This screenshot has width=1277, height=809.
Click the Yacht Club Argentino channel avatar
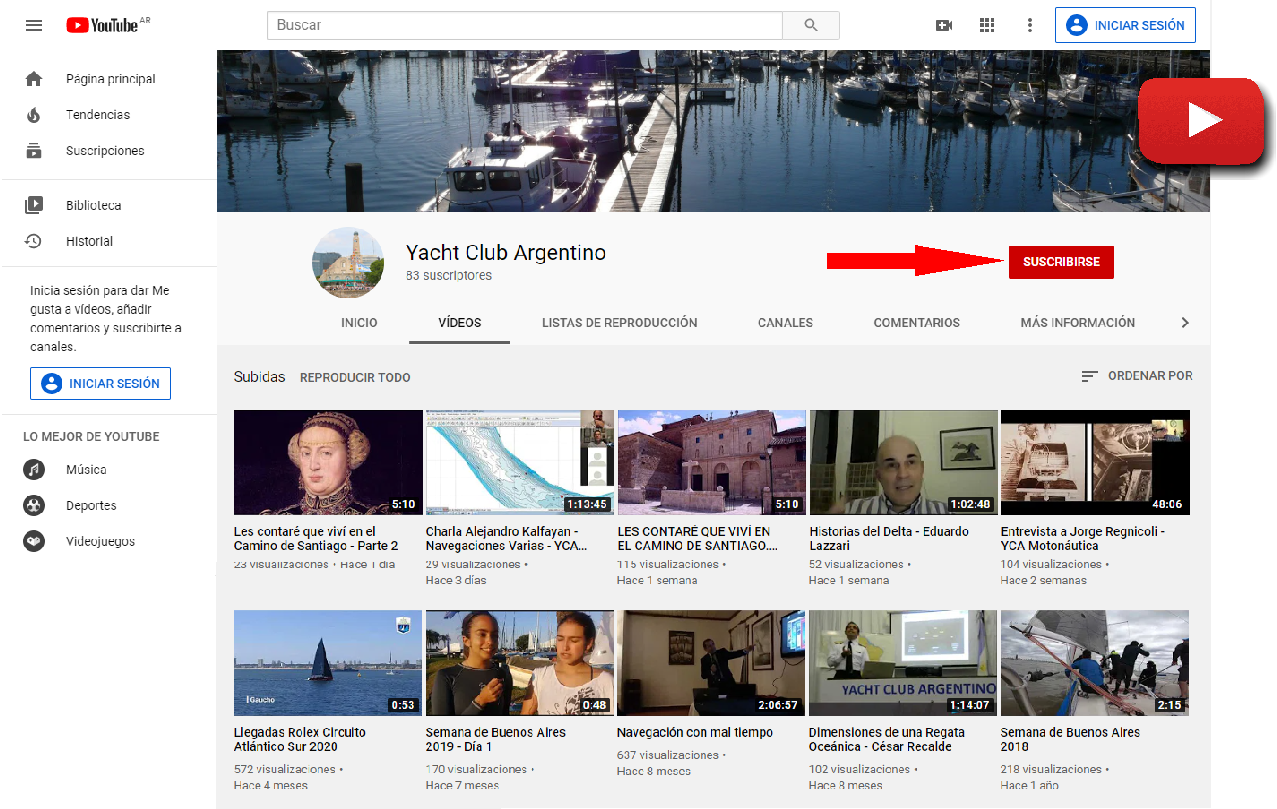pos(348,262)
